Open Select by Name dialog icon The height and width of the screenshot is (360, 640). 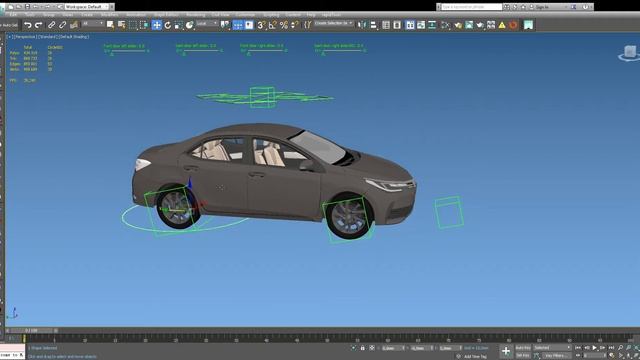121,25
